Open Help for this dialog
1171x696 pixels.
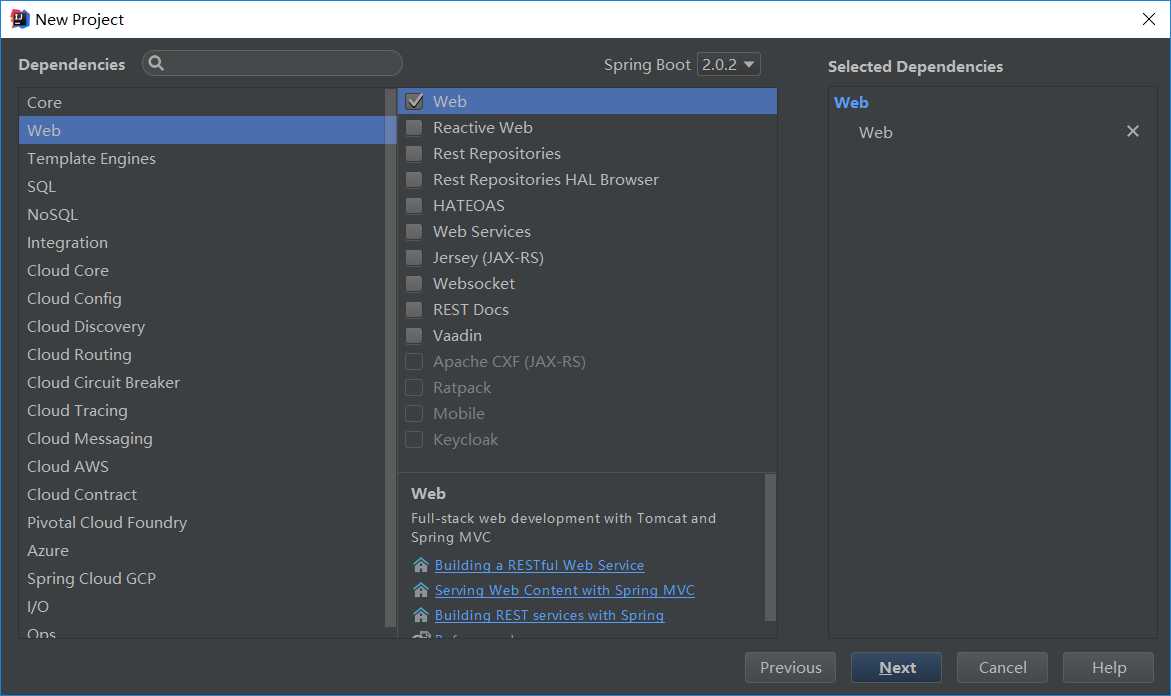pos(1108,668)
